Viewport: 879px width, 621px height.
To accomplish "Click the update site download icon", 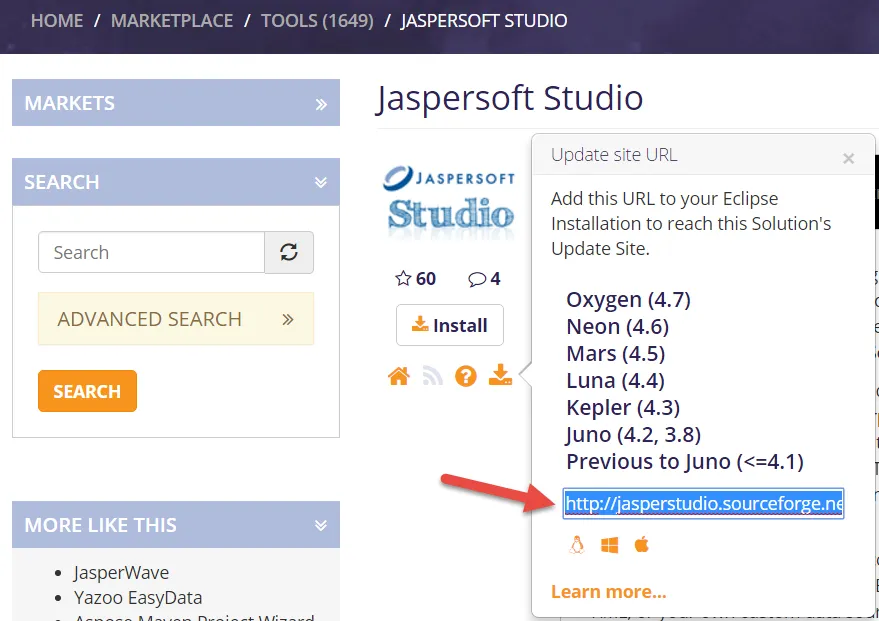I will pyautogui.click(x=500, y=375).
